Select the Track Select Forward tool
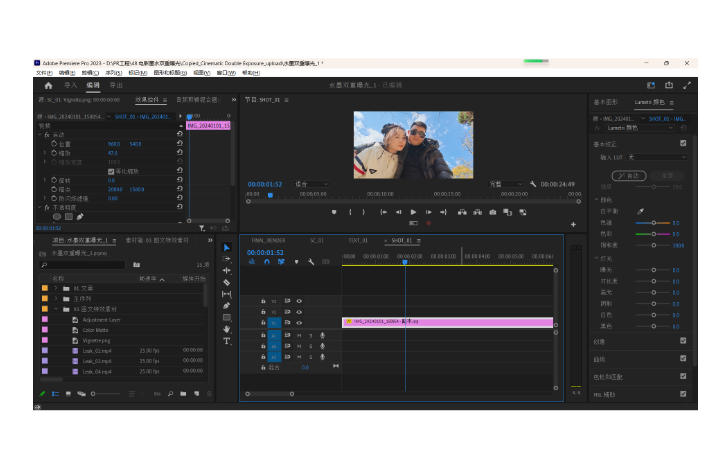 point(226,259)
